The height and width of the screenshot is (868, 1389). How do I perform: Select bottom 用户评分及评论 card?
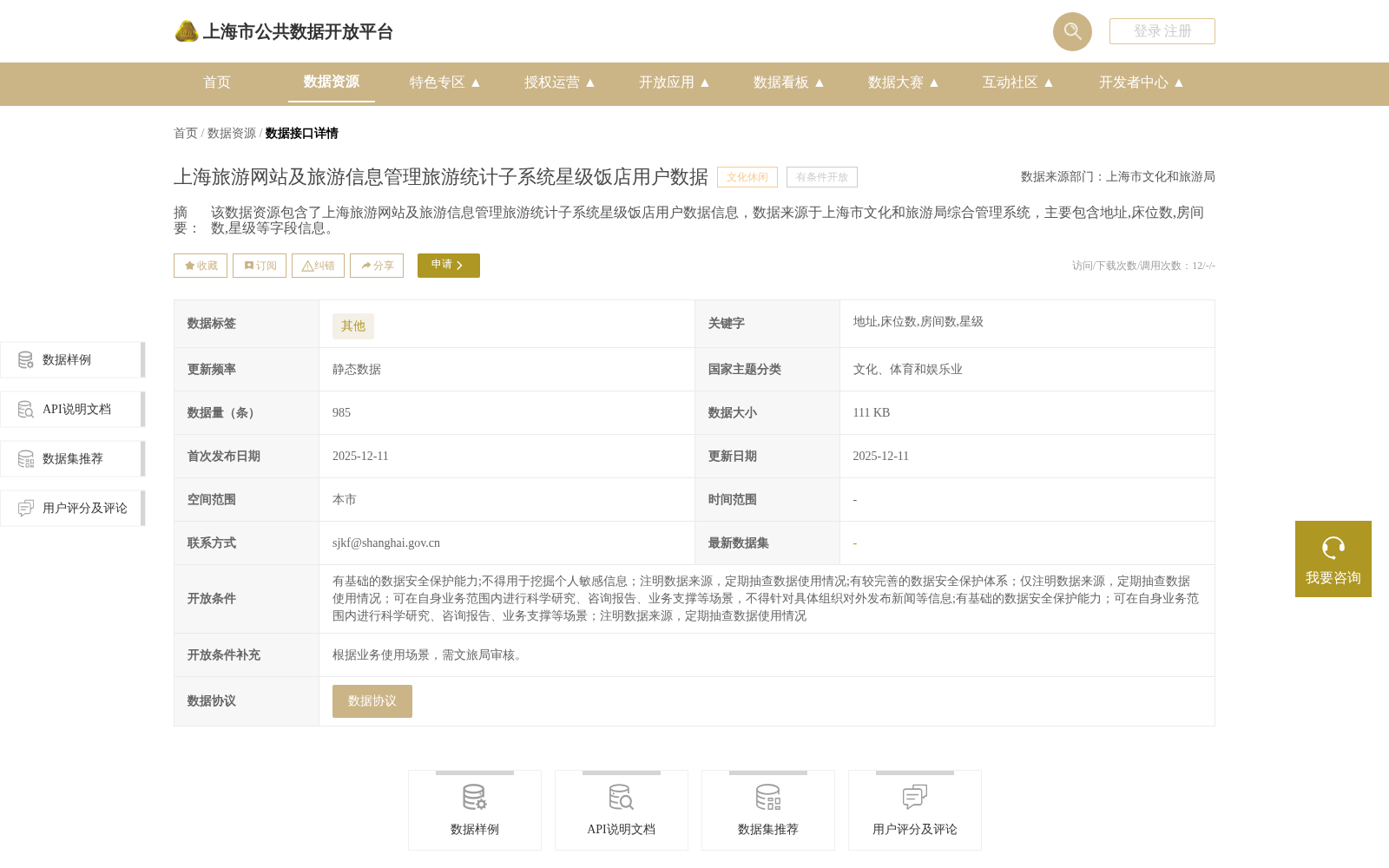tap(915, 810)
